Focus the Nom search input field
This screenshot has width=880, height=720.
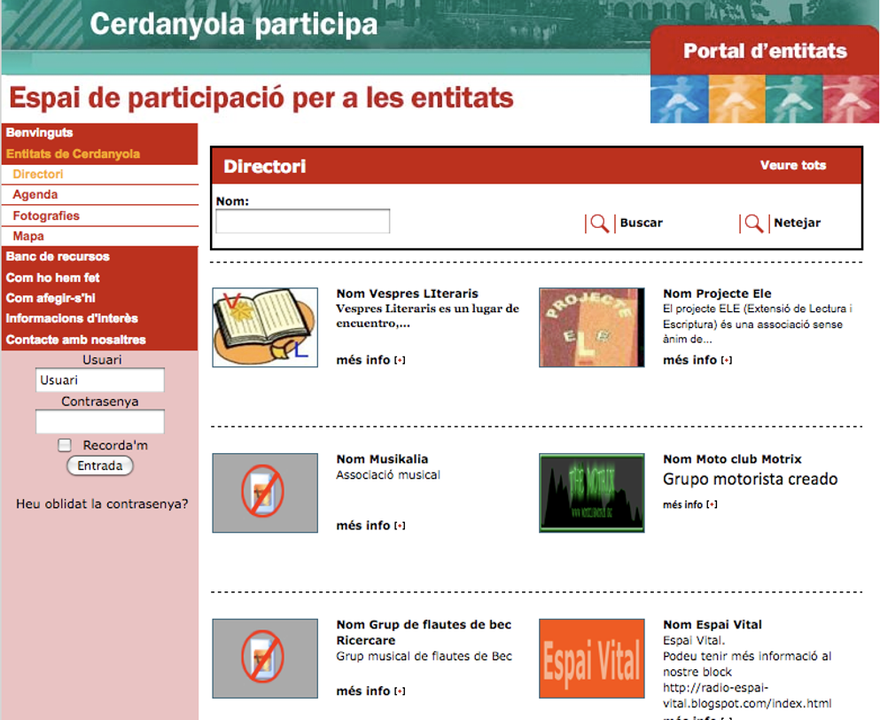[x=302, y=221]
